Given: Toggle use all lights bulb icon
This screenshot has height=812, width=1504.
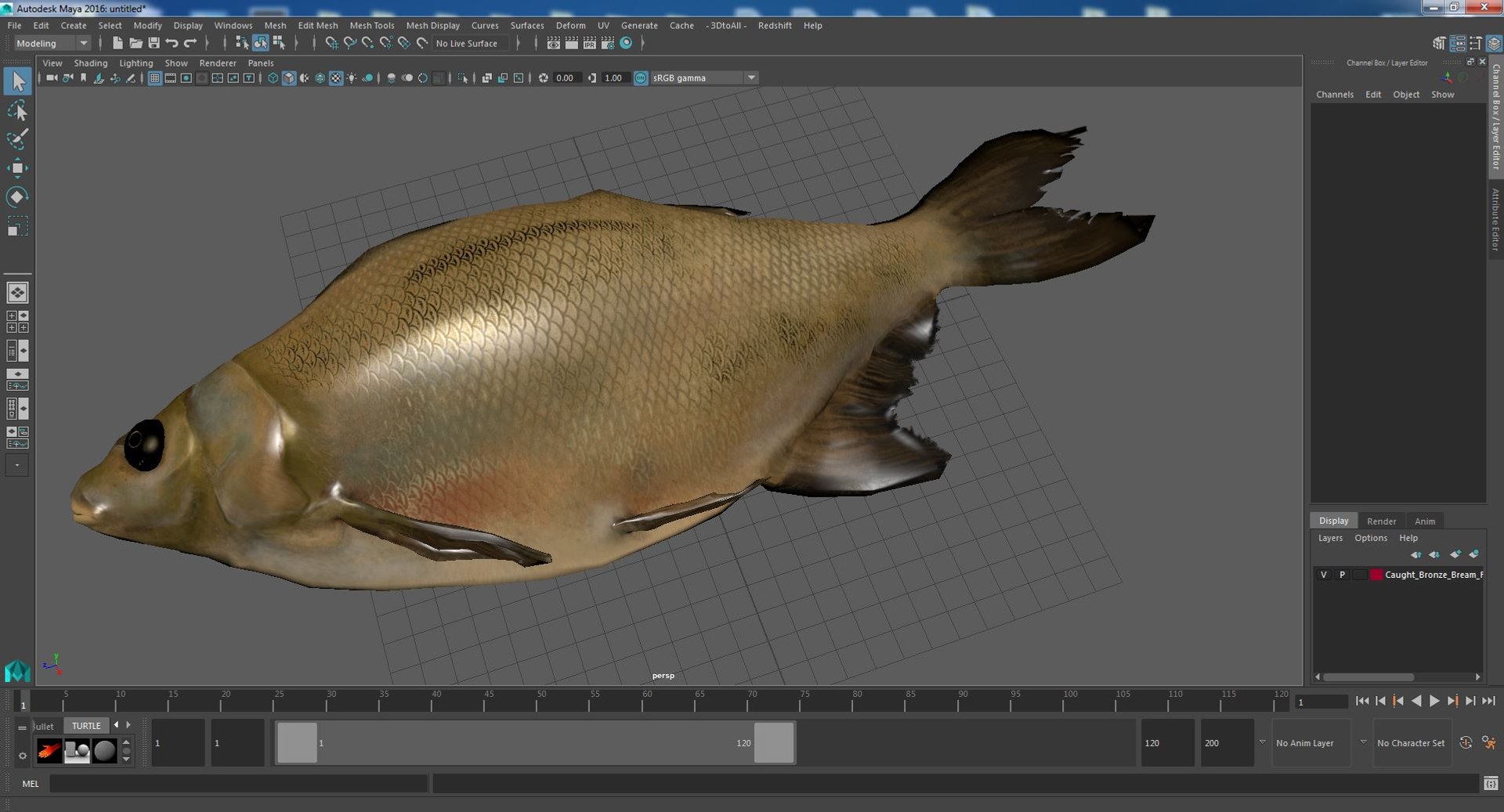Looking at the screenshot, I should 352,78.
